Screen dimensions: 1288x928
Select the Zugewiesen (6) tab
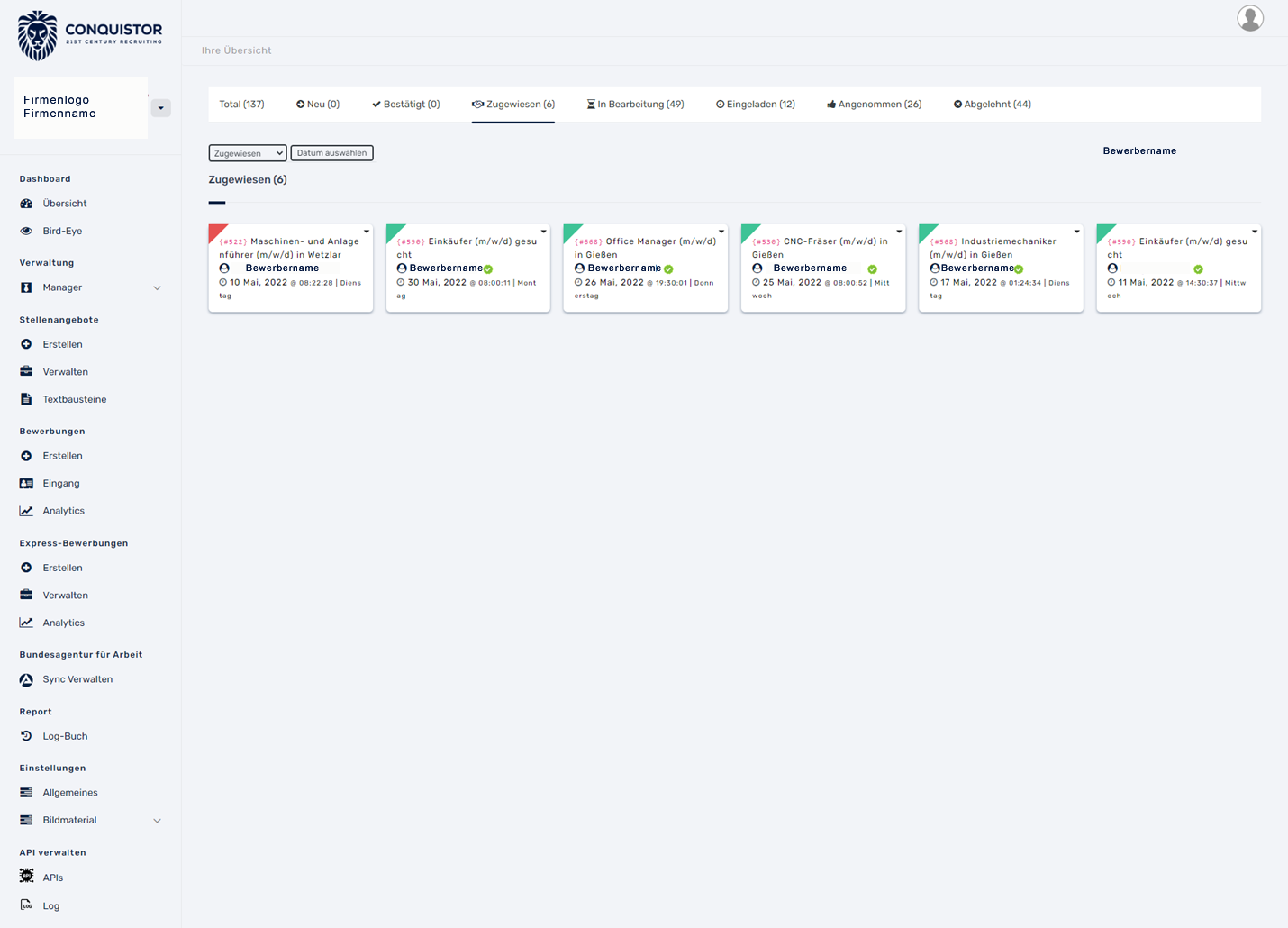click(x=513, y=105)
